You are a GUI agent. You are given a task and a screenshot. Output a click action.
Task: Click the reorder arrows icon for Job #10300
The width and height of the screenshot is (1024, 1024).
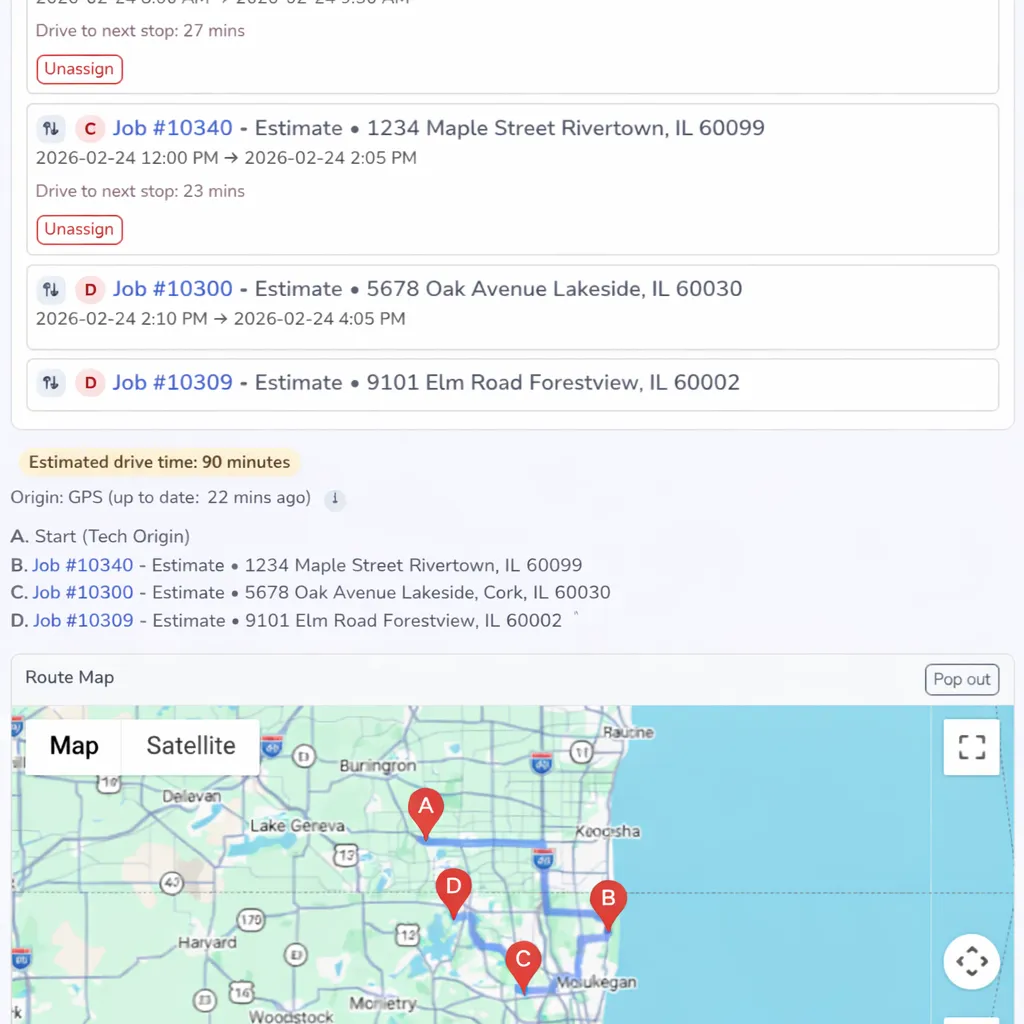point(51,289)
